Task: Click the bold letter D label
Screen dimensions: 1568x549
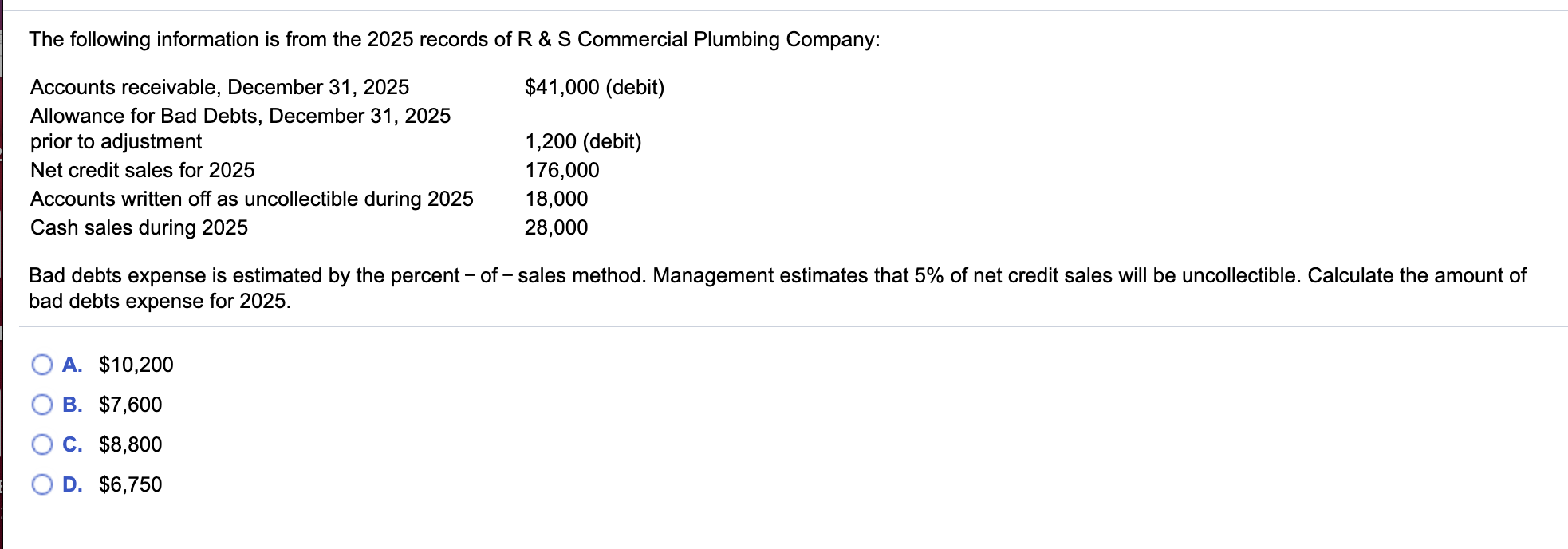Action: (x=72, y=484)
